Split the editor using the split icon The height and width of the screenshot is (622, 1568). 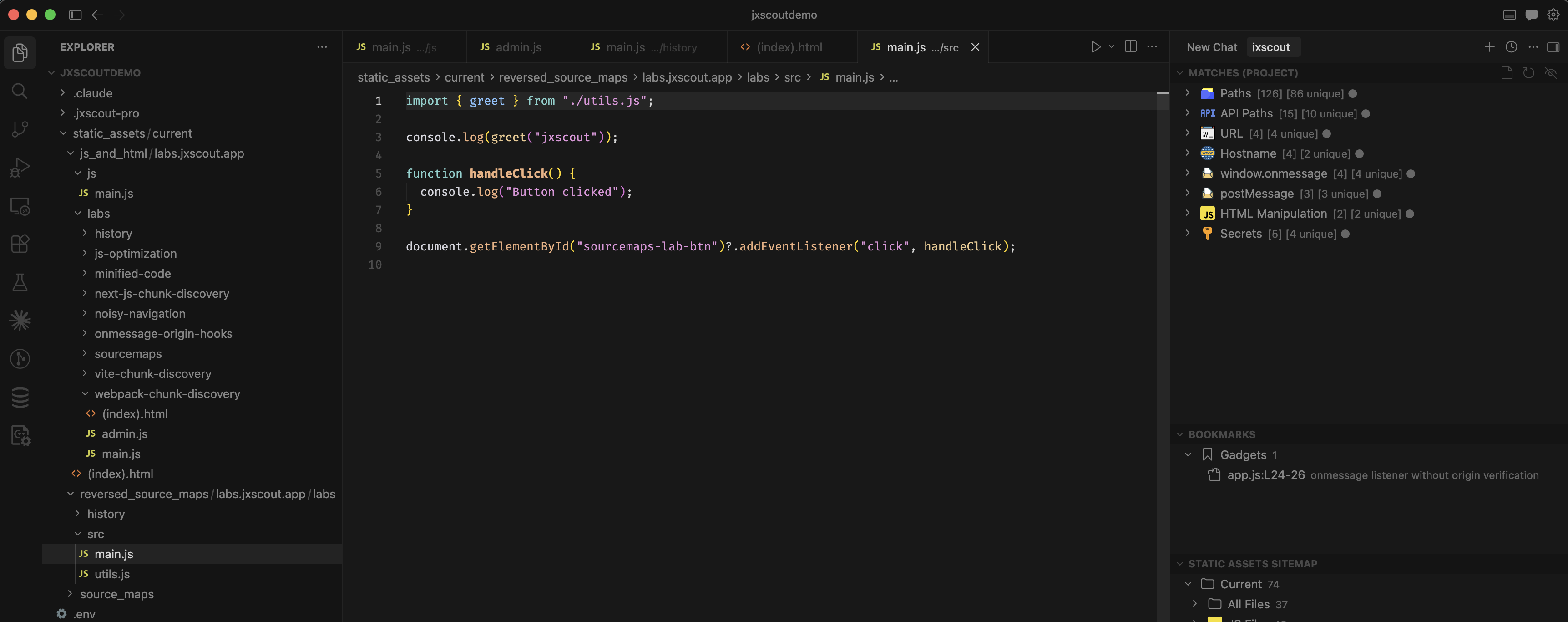click(x=1130, y=46)
